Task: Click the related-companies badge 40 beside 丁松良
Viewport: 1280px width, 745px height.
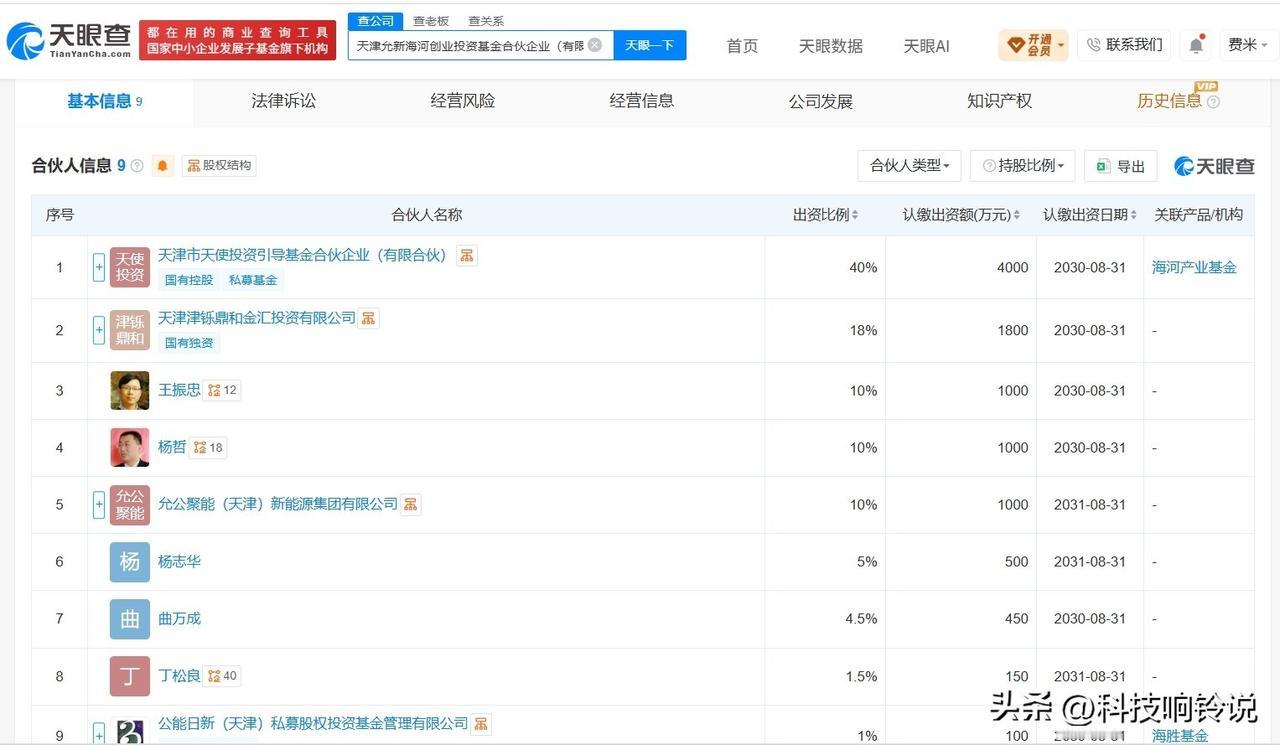Action: pyautogui.click(x=222, y=676)
